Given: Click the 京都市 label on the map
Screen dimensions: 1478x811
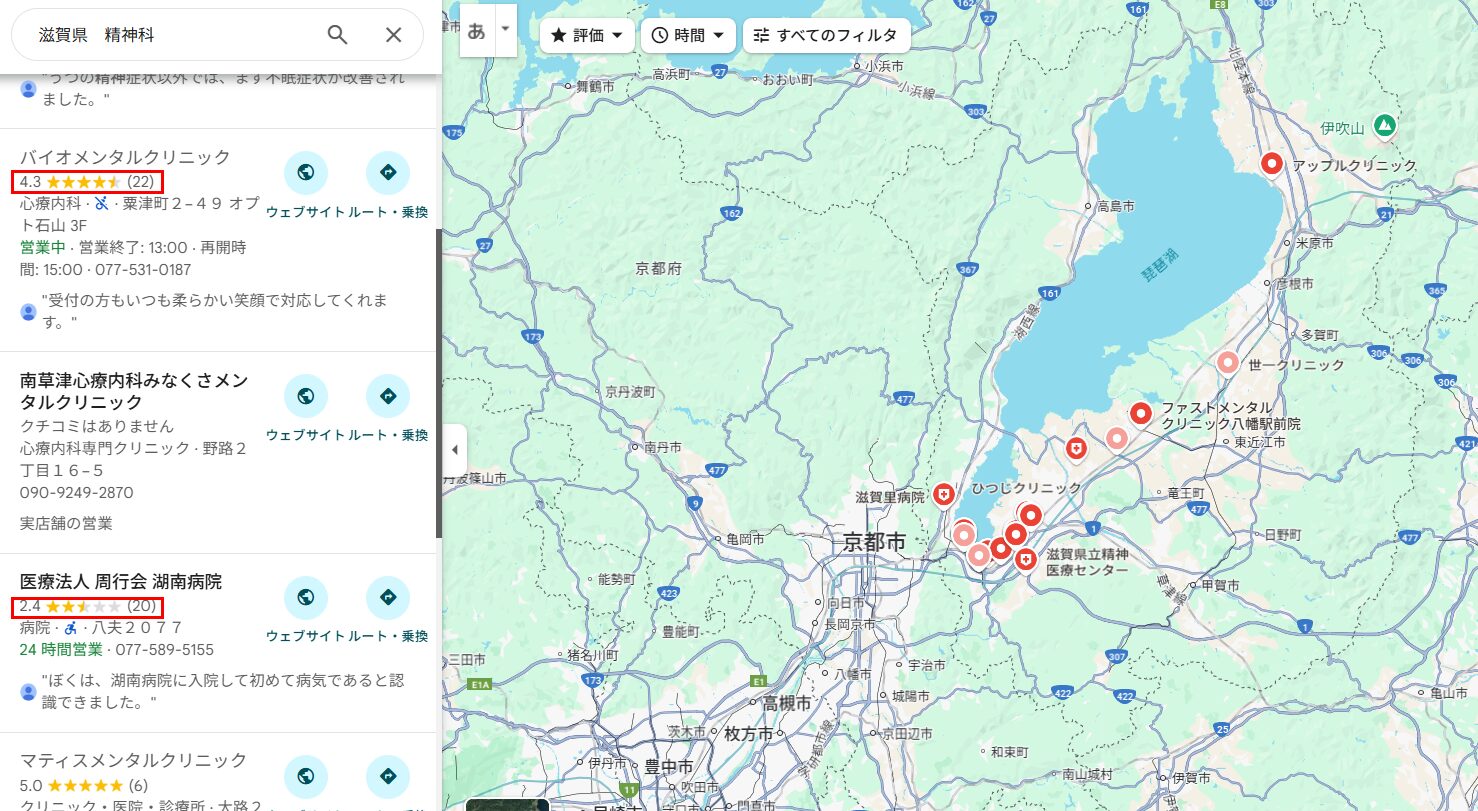Looking at the screenshot, I should (x=874, y=543).
